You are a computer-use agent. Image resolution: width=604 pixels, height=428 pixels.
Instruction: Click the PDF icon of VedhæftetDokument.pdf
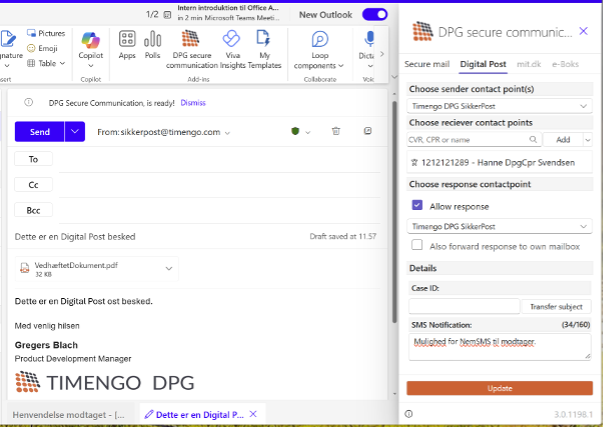[x=25, y=268]
